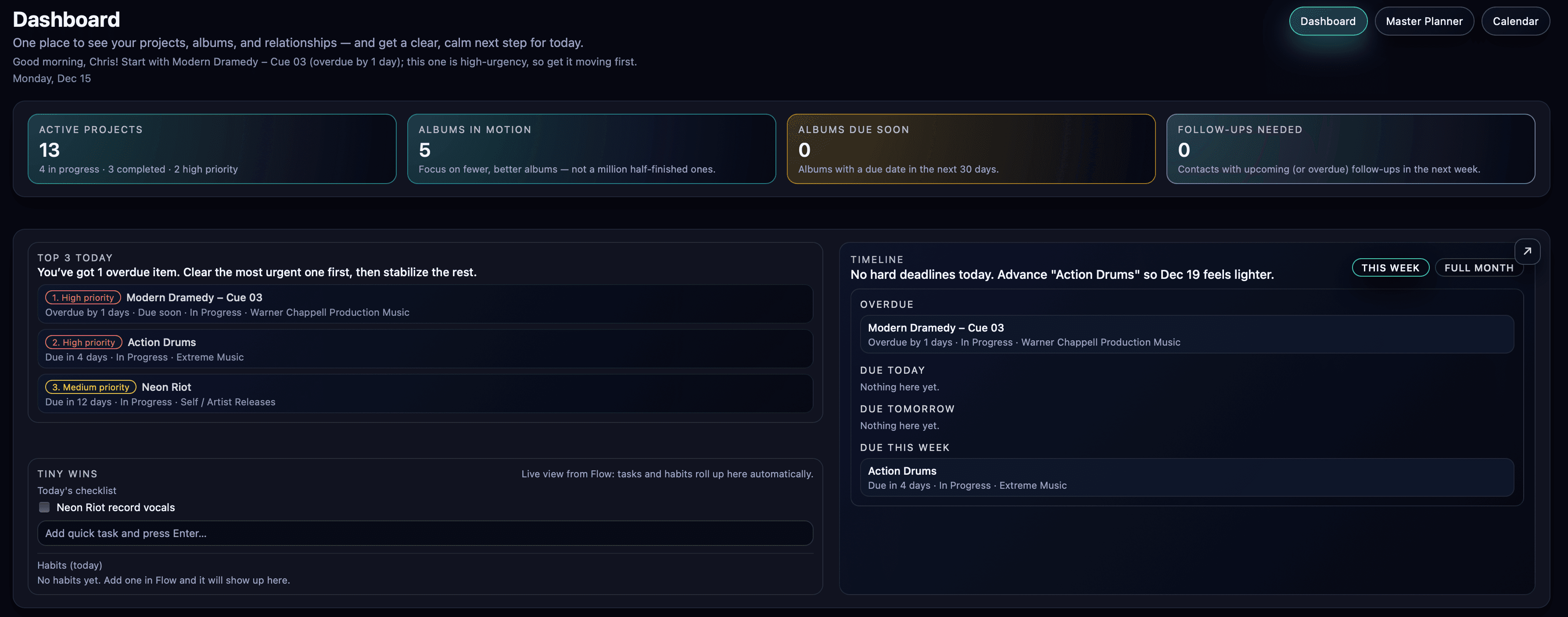Open the Master Planner tab
Image resolution: width=1568 pixels, height=617 pixels.
1424,21
